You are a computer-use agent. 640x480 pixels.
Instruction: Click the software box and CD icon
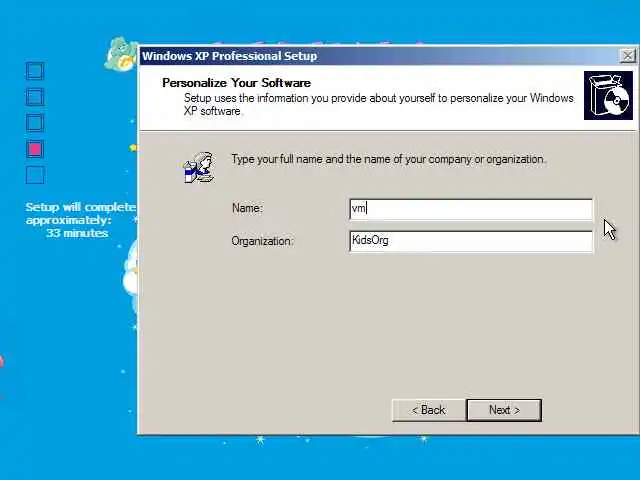(608, 96)
